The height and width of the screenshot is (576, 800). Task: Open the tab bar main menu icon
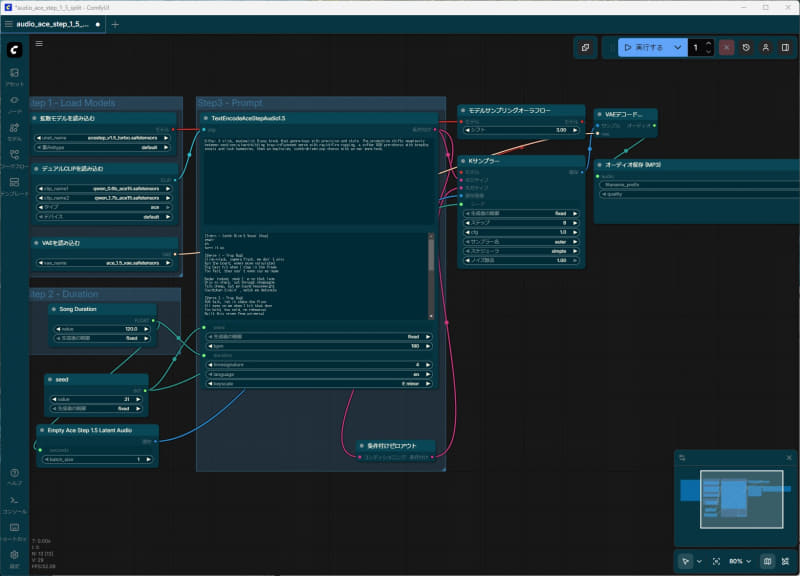(9, 24)
